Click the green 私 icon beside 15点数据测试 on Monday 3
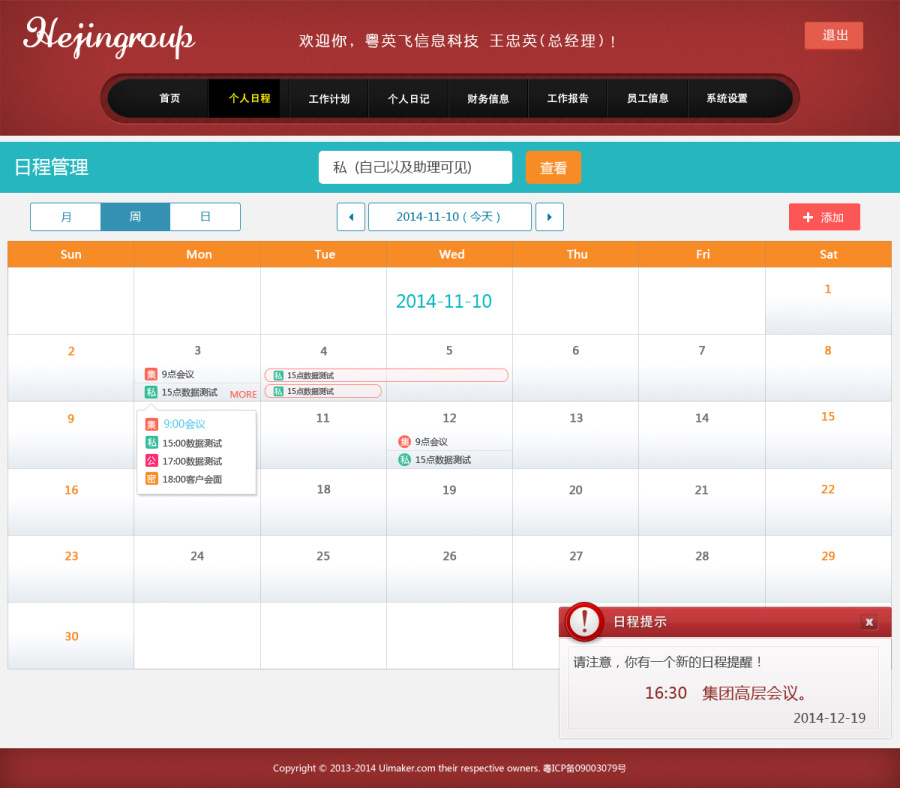This screenshot has height=788, width=900. 151,392
